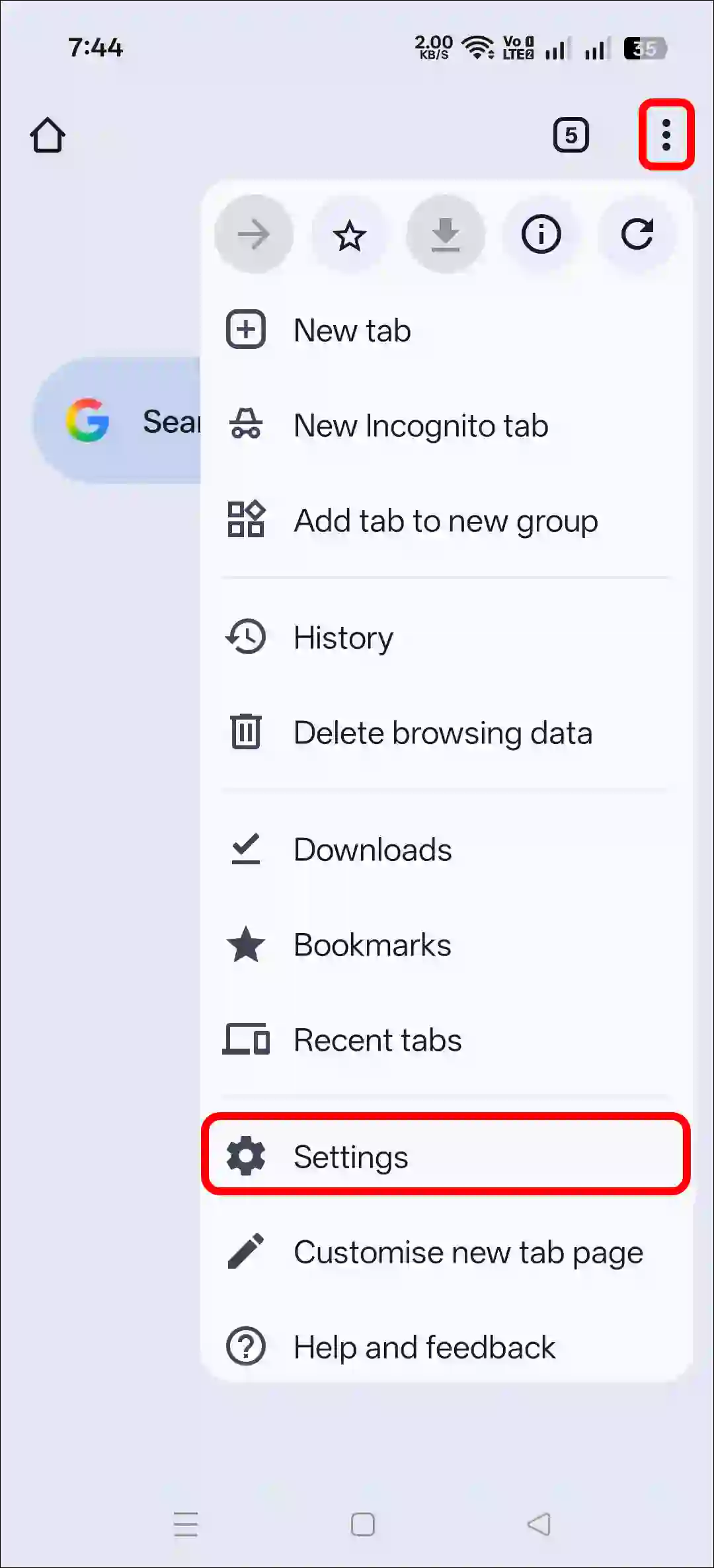Image resolution: width=714 pixels, height=1568 pixels.
Task: Reload the page with the refresh icon
Action: (x=638, y=235)
